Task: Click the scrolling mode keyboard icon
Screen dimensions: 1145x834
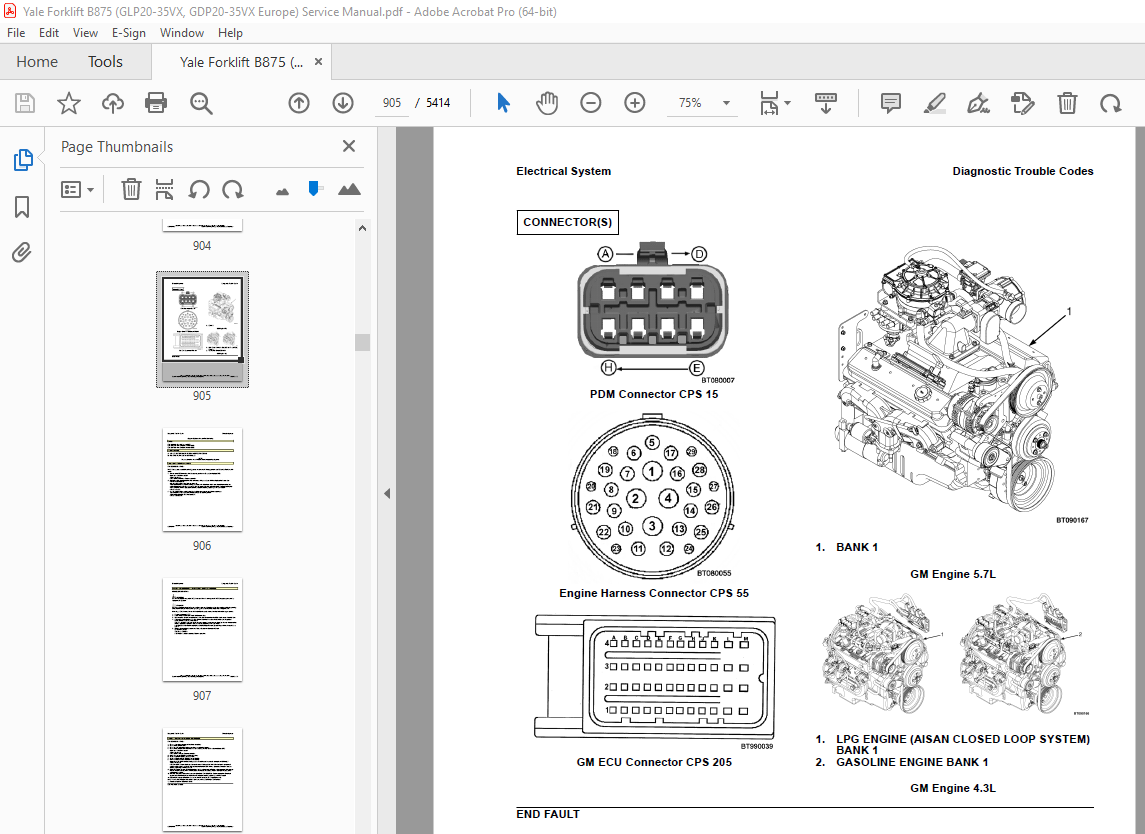Action: (826, 103)
